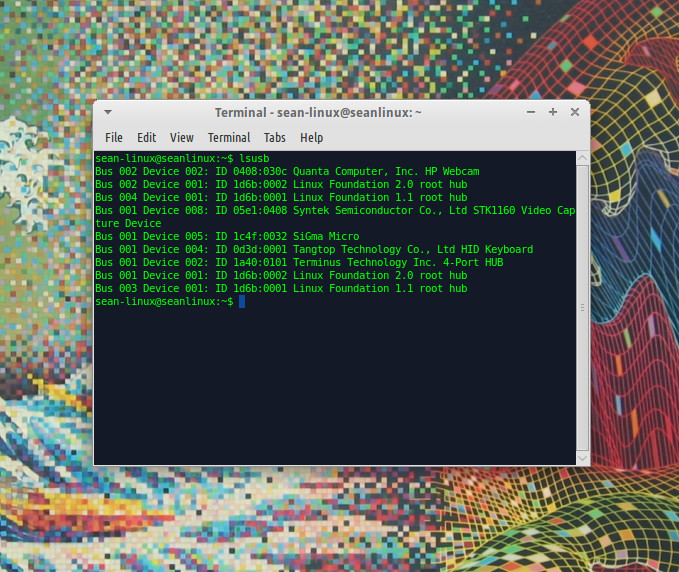679x572 pixels.
Task: Click the ID '0d3d:0001' text
Action: tap(260, 249)
